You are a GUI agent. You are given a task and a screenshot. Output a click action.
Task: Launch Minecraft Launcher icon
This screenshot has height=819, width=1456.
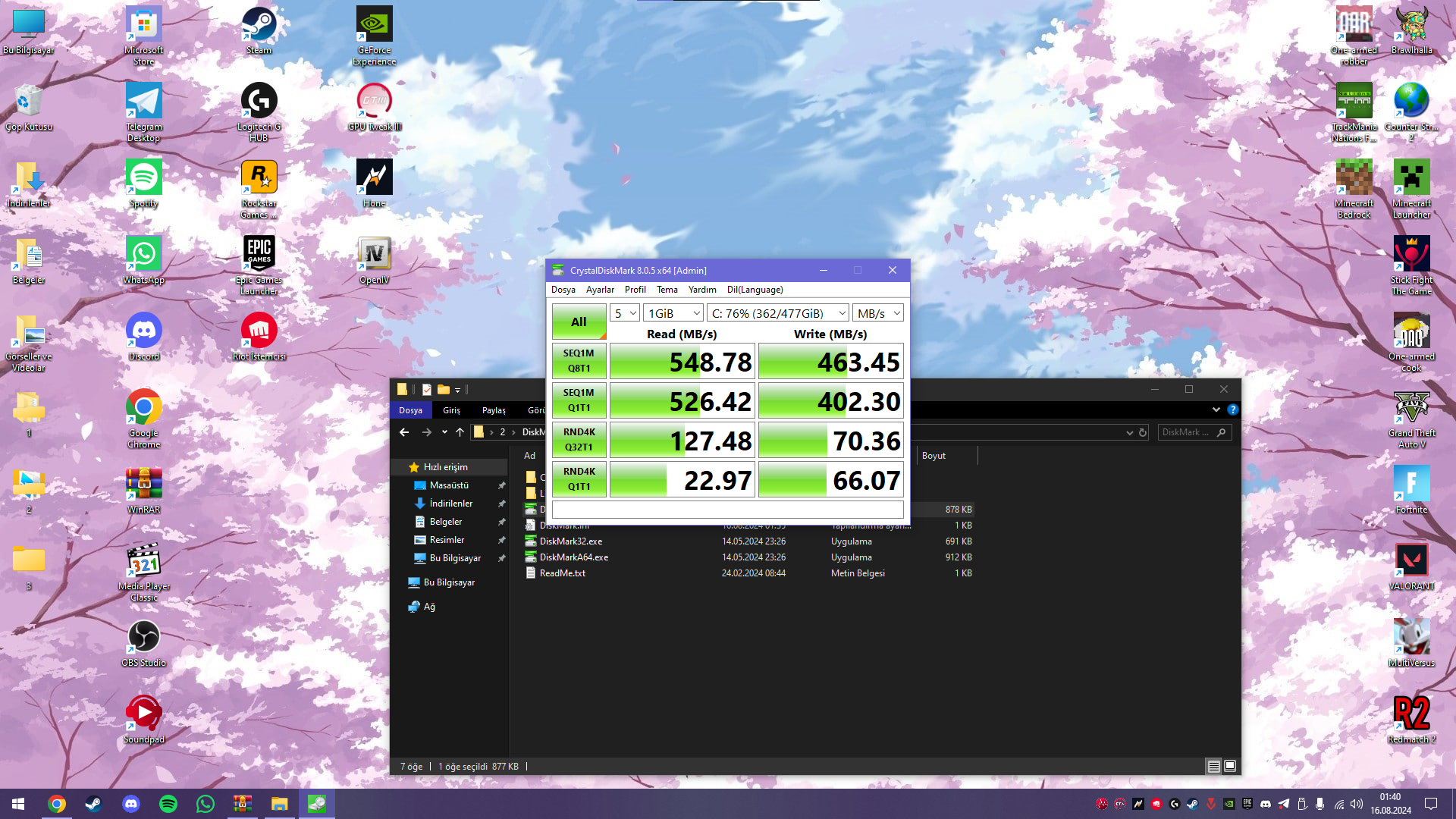(x=1411, y=189)
